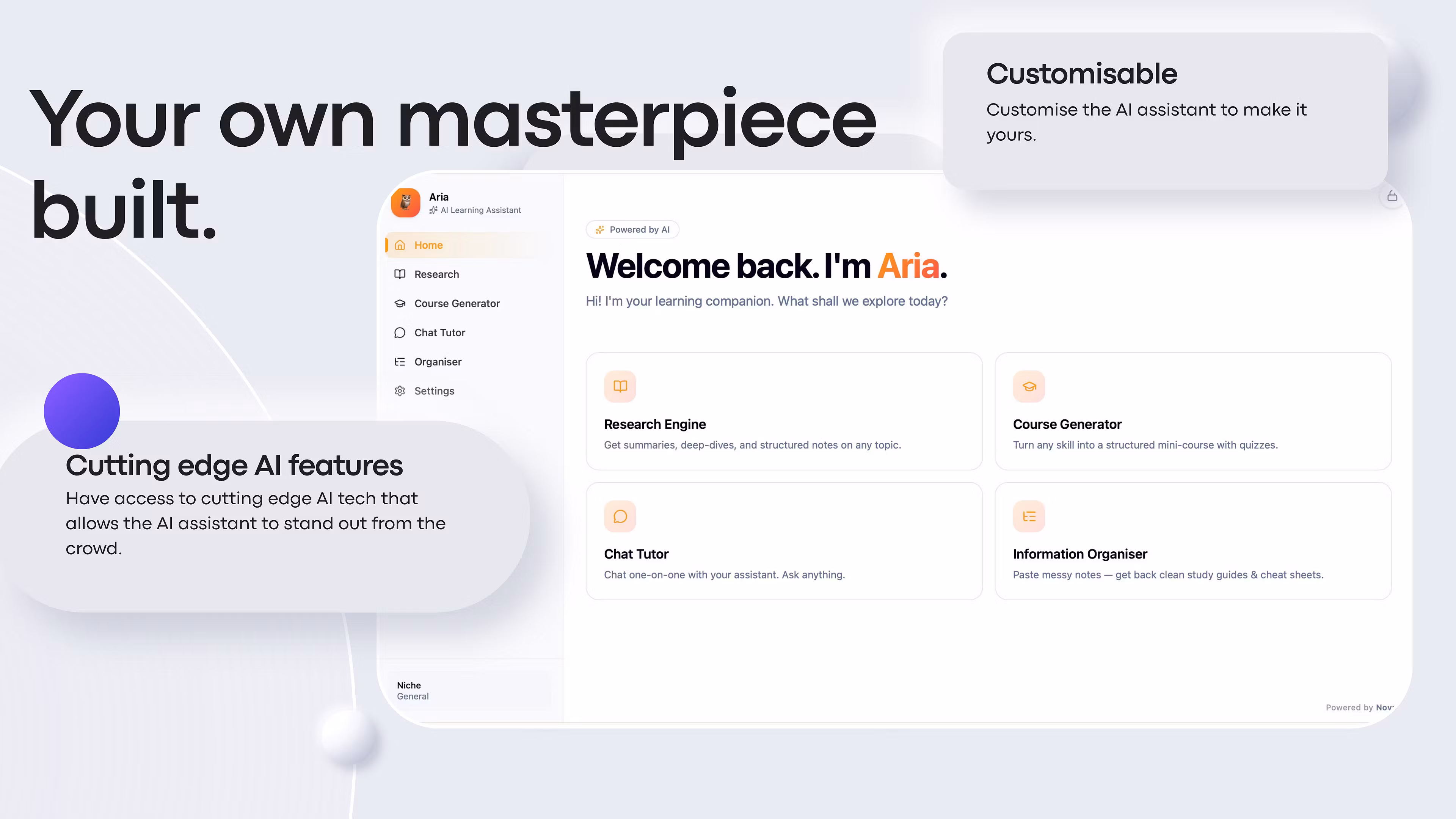
Task: Click the "AI Learning Assistant" sidebar subtitle
Action: coord(480,210)
